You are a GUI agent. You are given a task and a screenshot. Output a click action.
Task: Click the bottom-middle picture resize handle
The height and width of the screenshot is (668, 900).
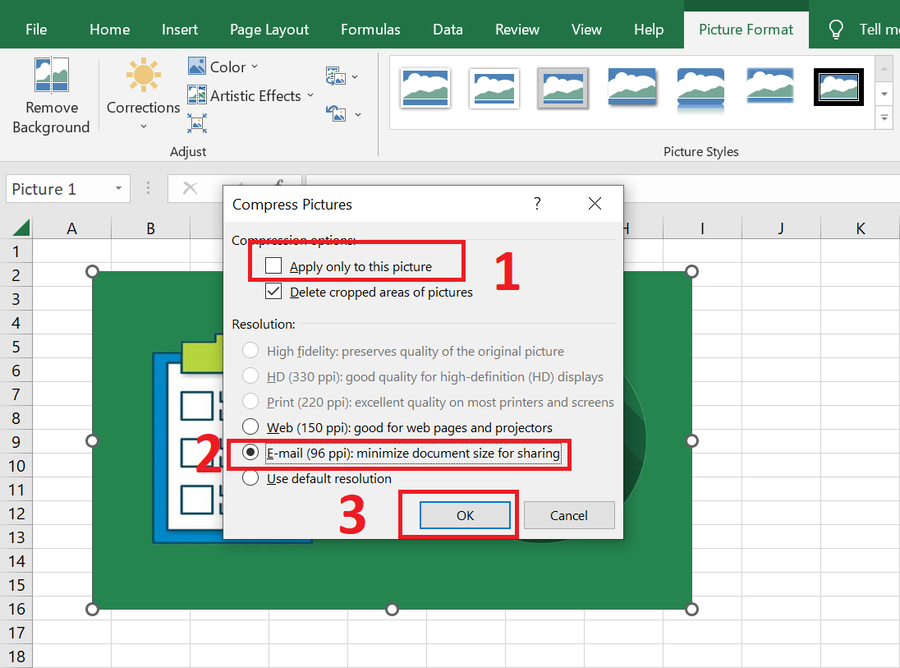point(392,608)
